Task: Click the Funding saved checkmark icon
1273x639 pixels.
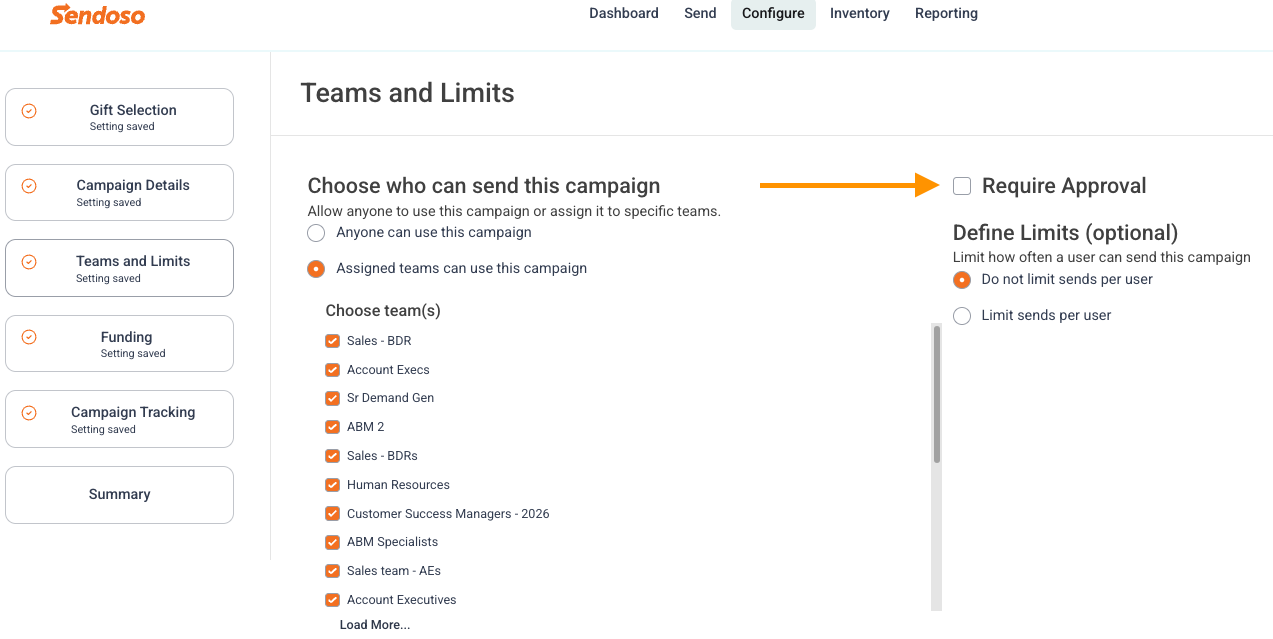Action: click(29, 337)
